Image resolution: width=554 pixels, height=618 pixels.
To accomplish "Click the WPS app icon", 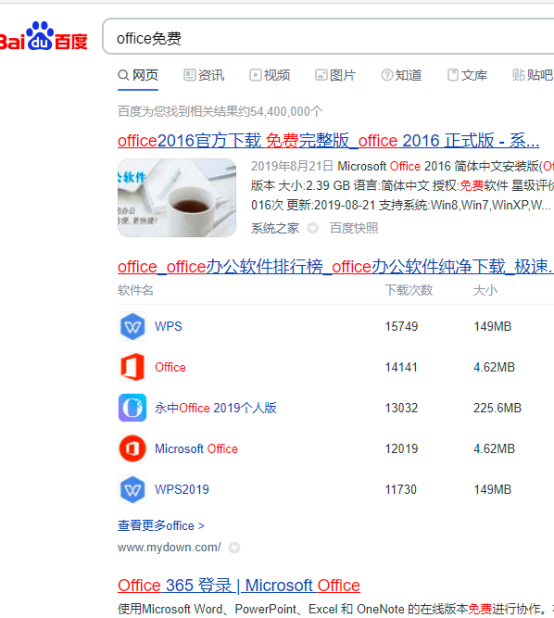I will point(132,326).
